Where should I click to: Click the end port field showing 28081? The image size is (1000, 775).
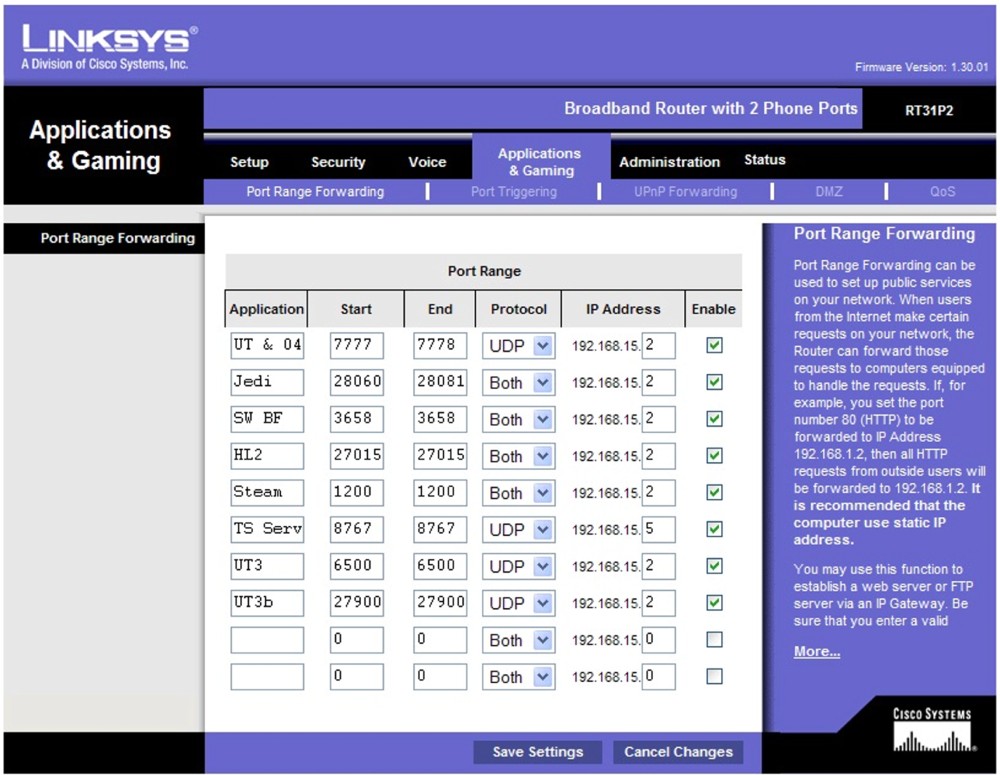(440, 383)
